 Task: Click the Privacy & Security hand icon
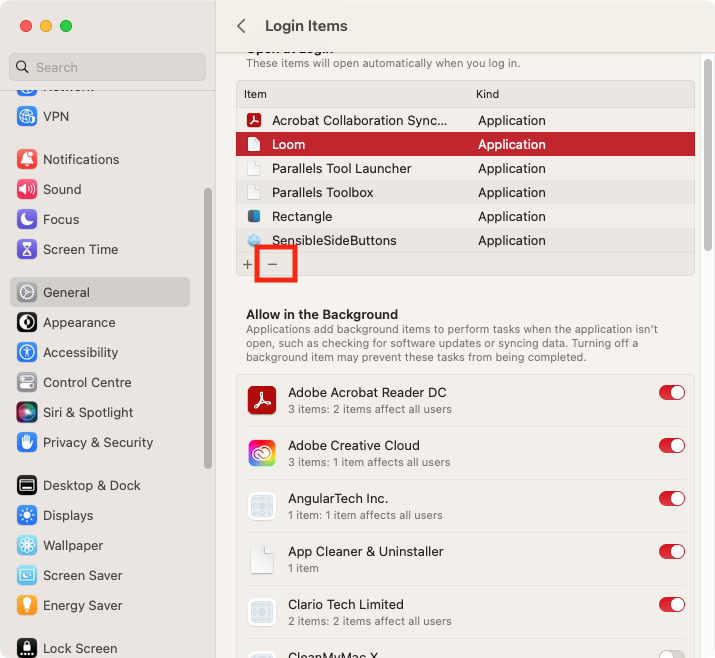point(27,442)
